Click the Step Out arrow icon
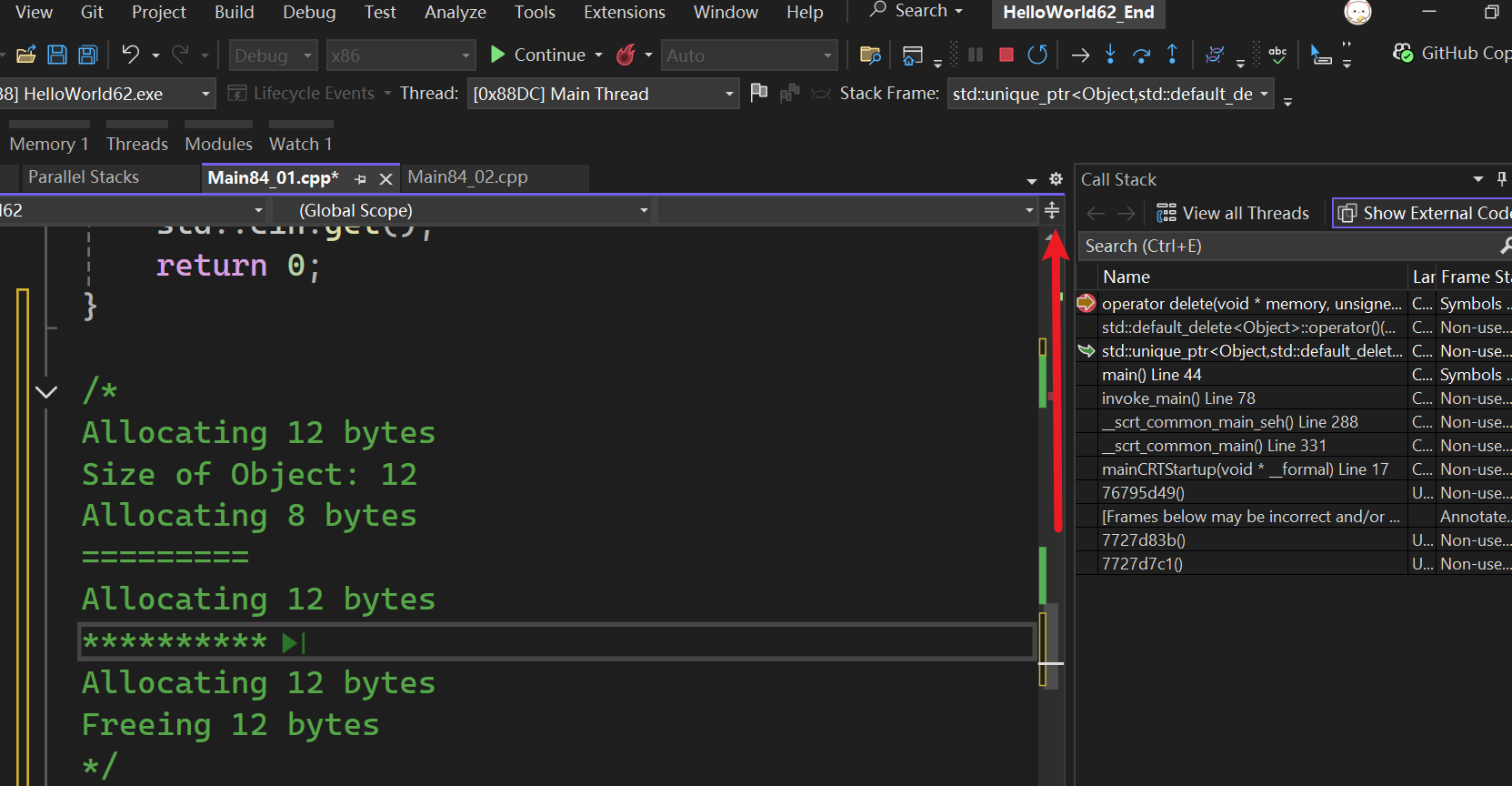 [1172, 55]
